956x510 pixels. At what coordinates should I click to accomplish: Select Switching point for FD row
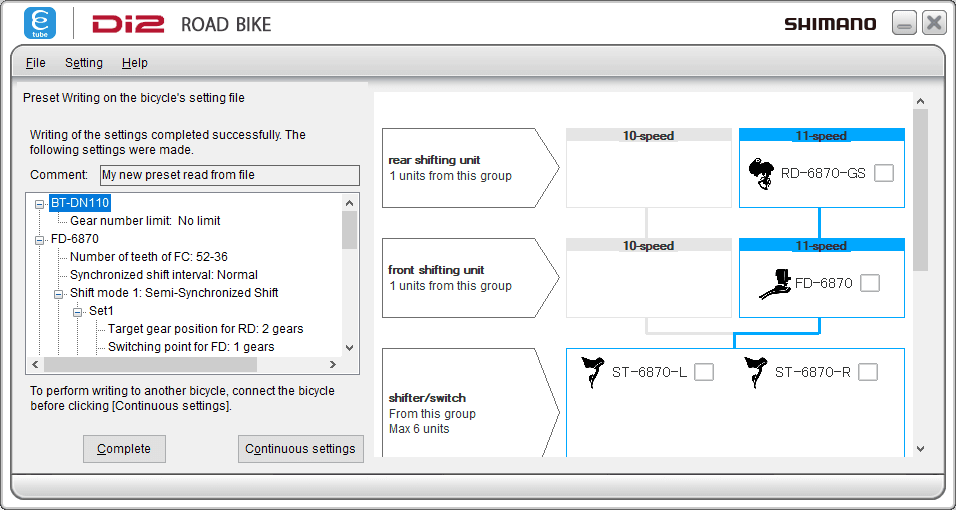191,347
